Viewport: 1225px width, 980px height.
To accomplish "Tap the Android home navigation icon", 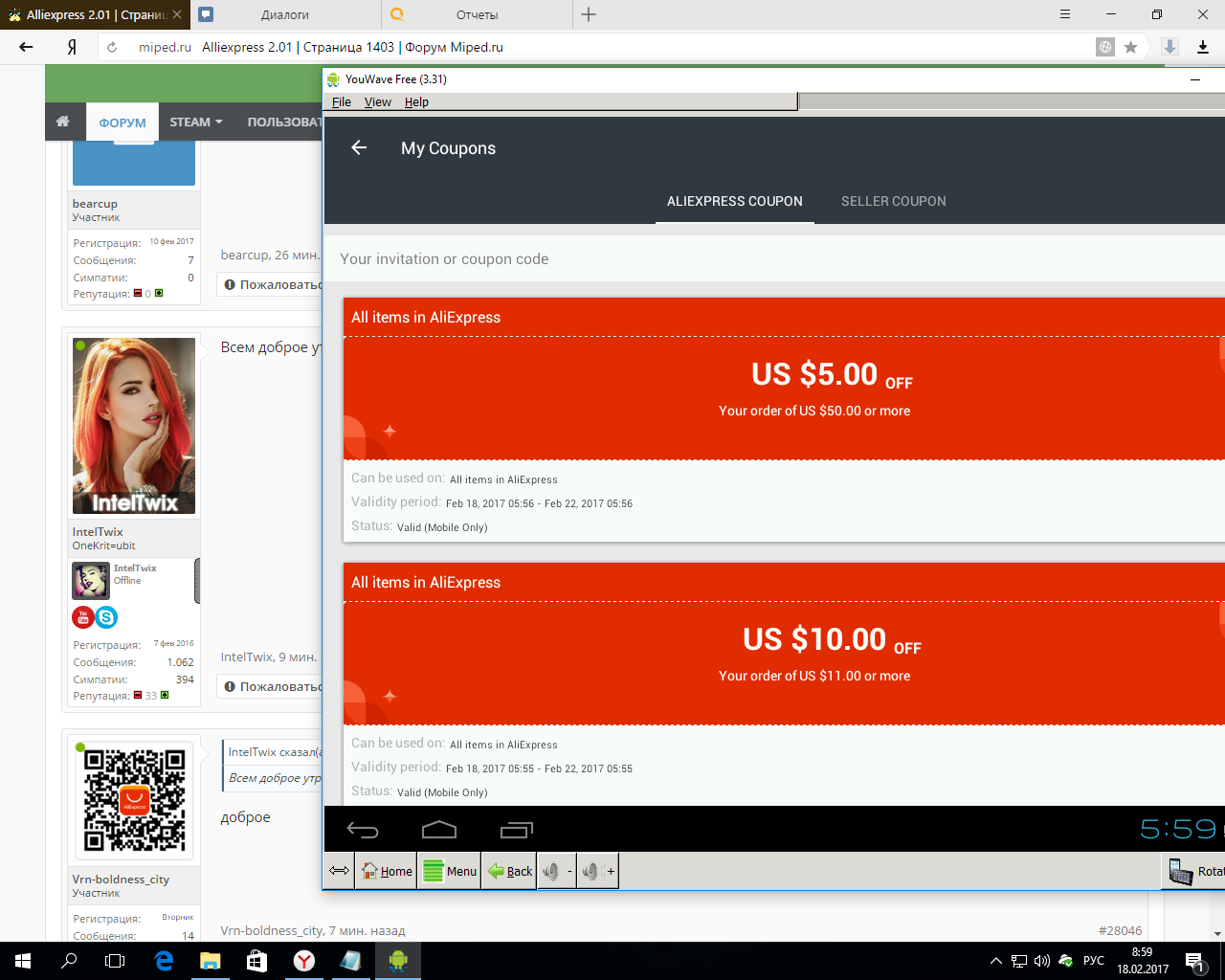I will click(439, 829).
